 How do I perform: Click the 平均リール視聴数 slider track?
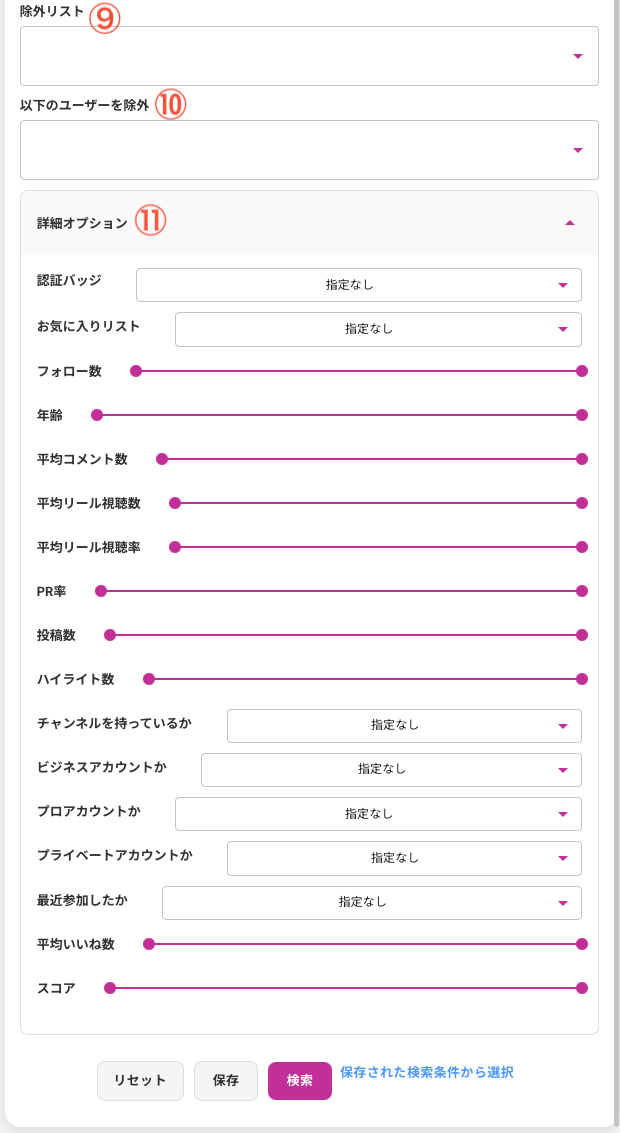(x=378, y=503)
